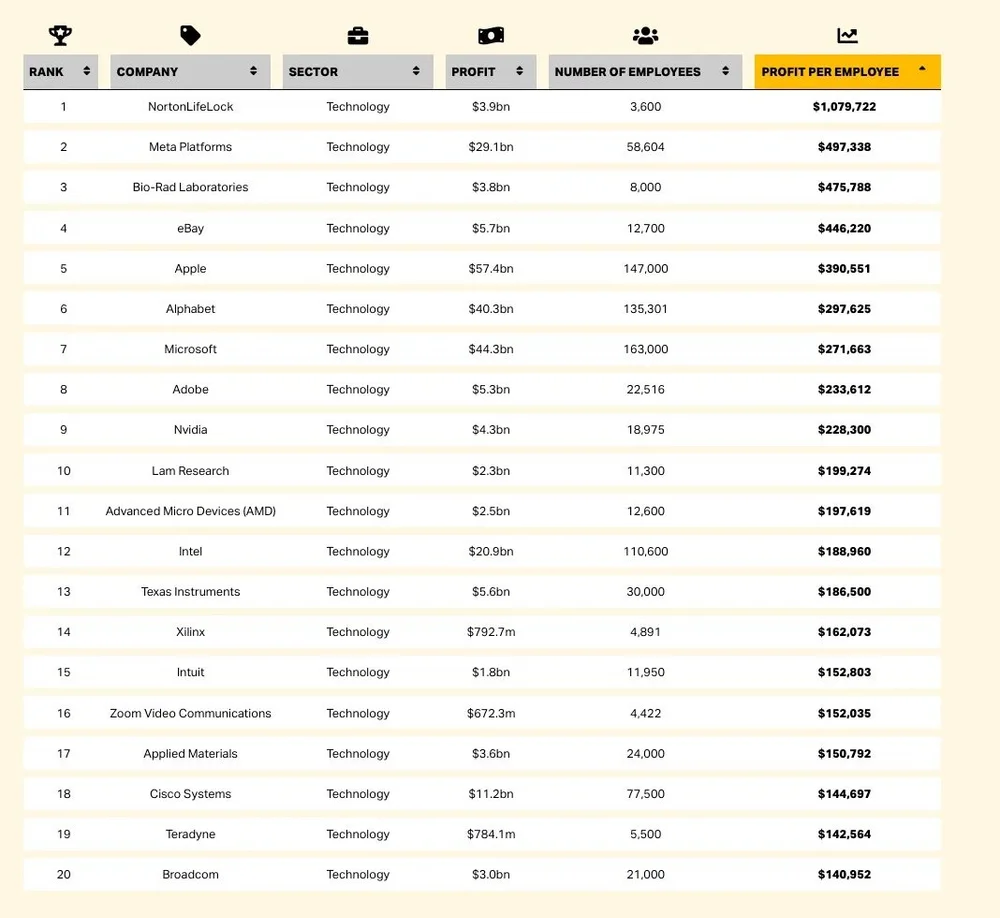Select the 163,000 employees cell
Viewport: 1000px width, 918px height.
click(x=645, y=349)
